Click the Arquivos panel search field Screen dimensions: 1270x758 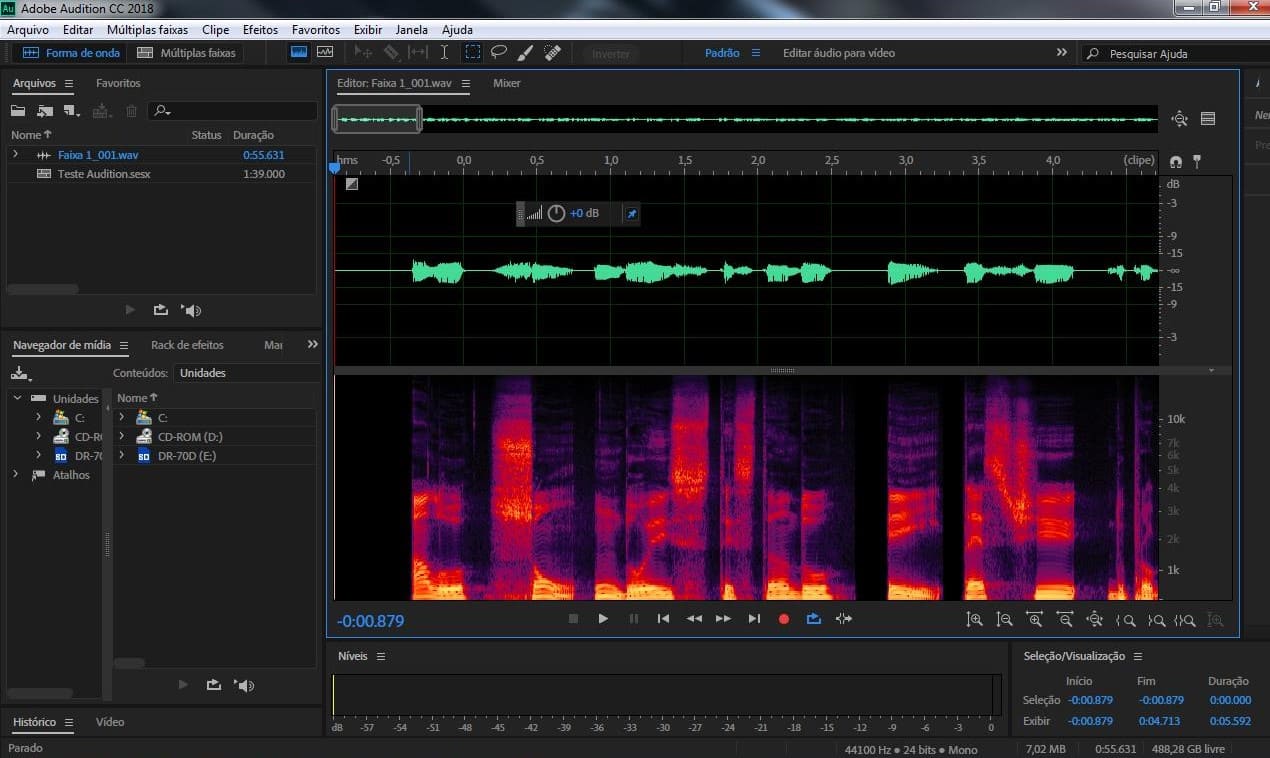pyautogui.click(x=233, y=111)
